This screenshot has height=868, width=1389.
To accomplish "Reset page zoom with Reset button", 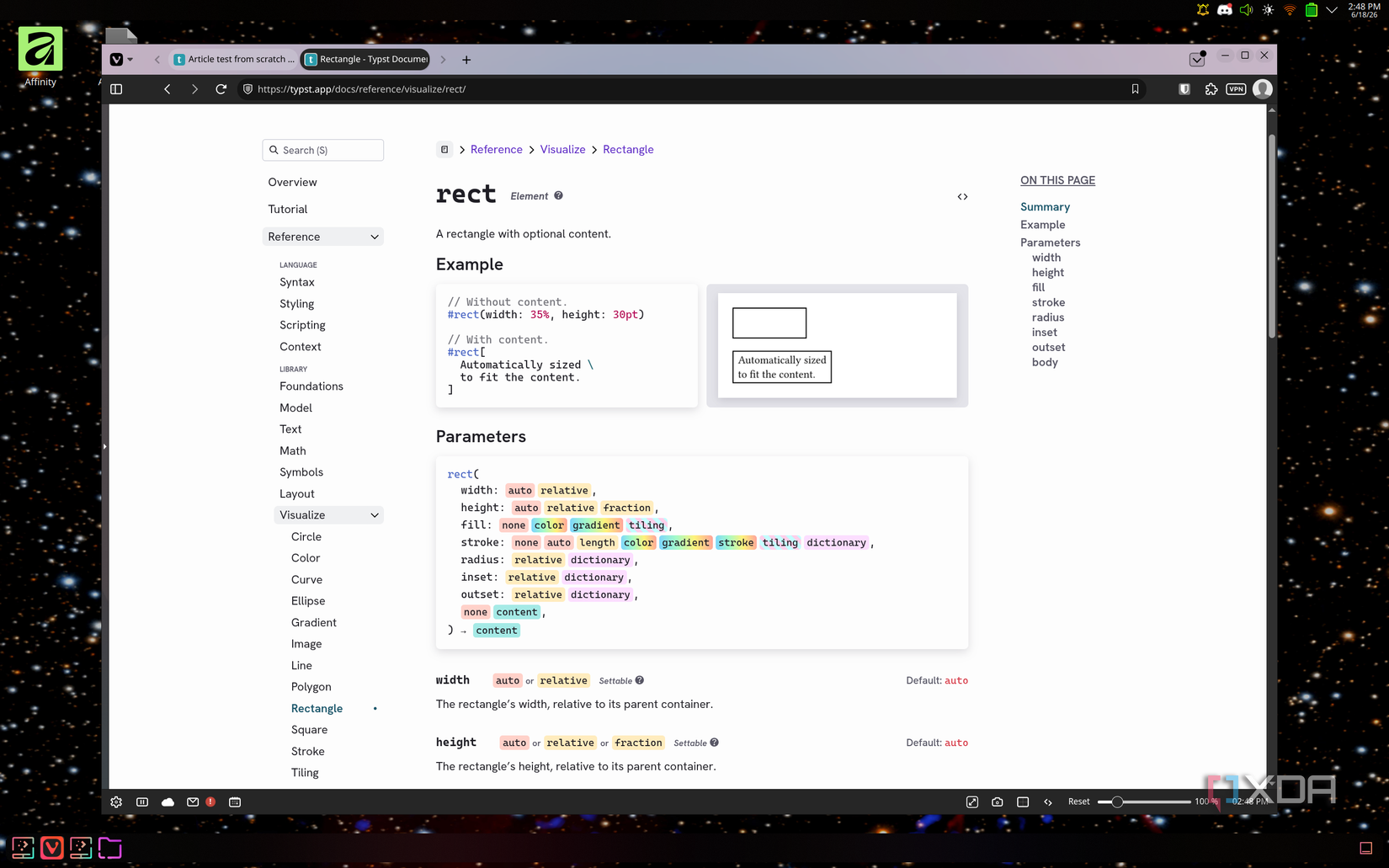I will 1078,801.
